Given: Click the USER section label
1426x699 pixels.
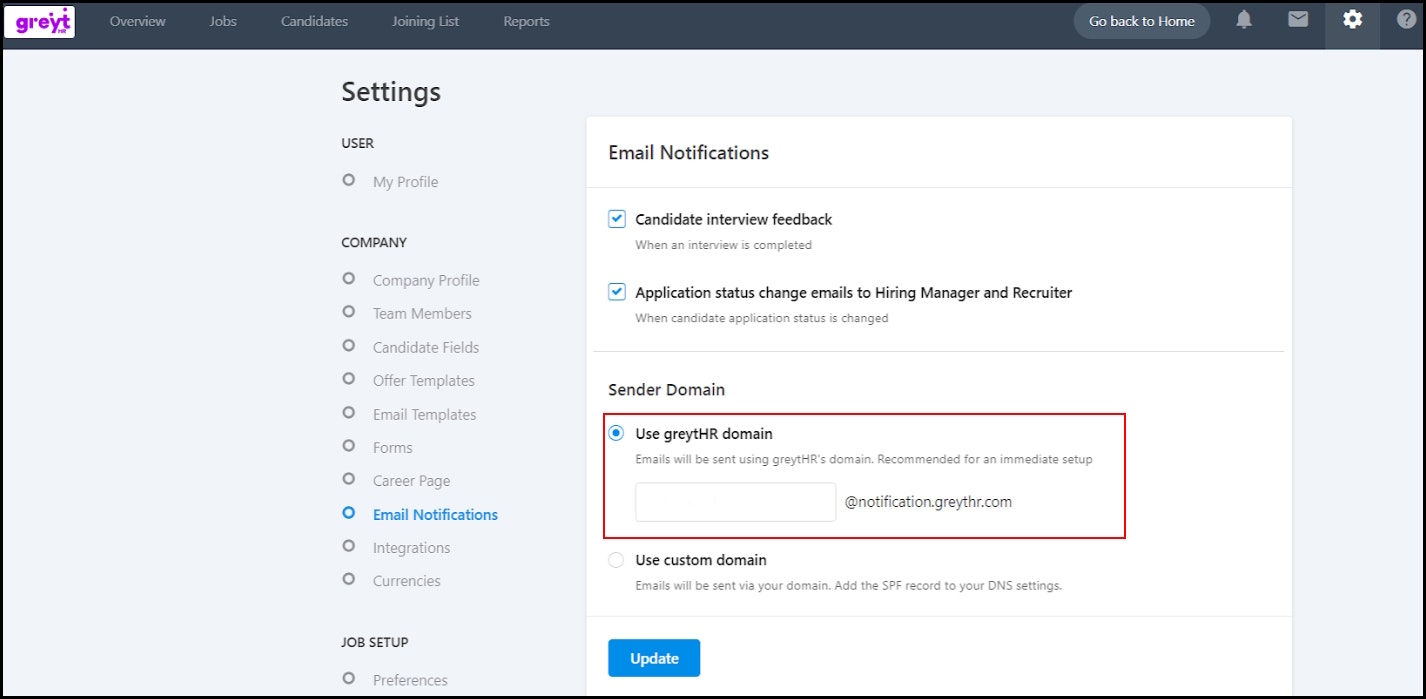Looking at the screenshot, I should 358,143.
